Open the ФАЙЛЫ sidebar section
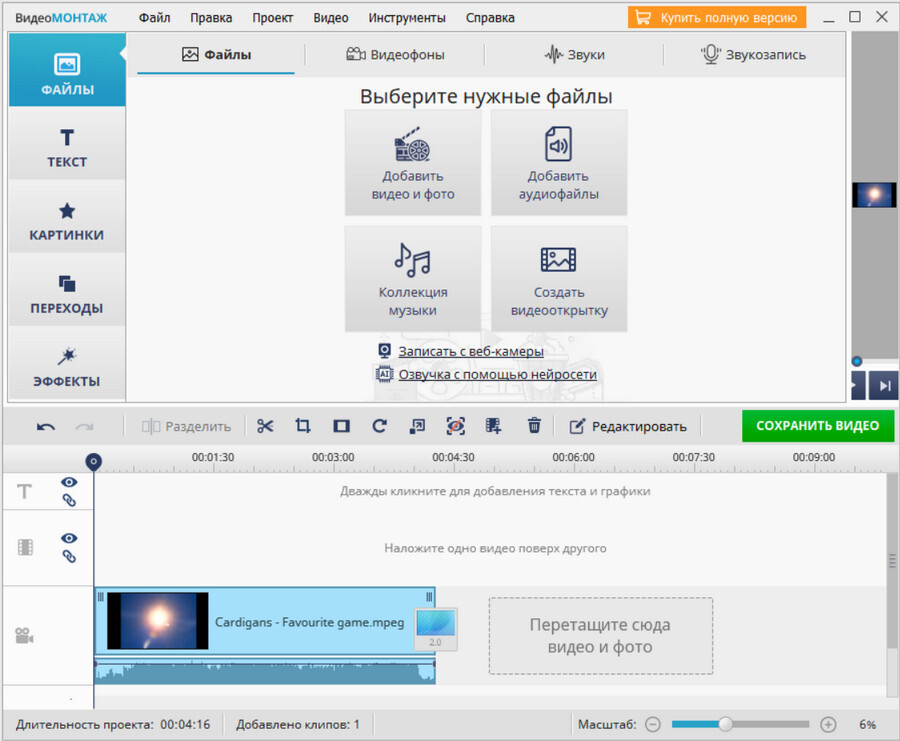This screenshot has height=741, width=900. tap(67, 70)
